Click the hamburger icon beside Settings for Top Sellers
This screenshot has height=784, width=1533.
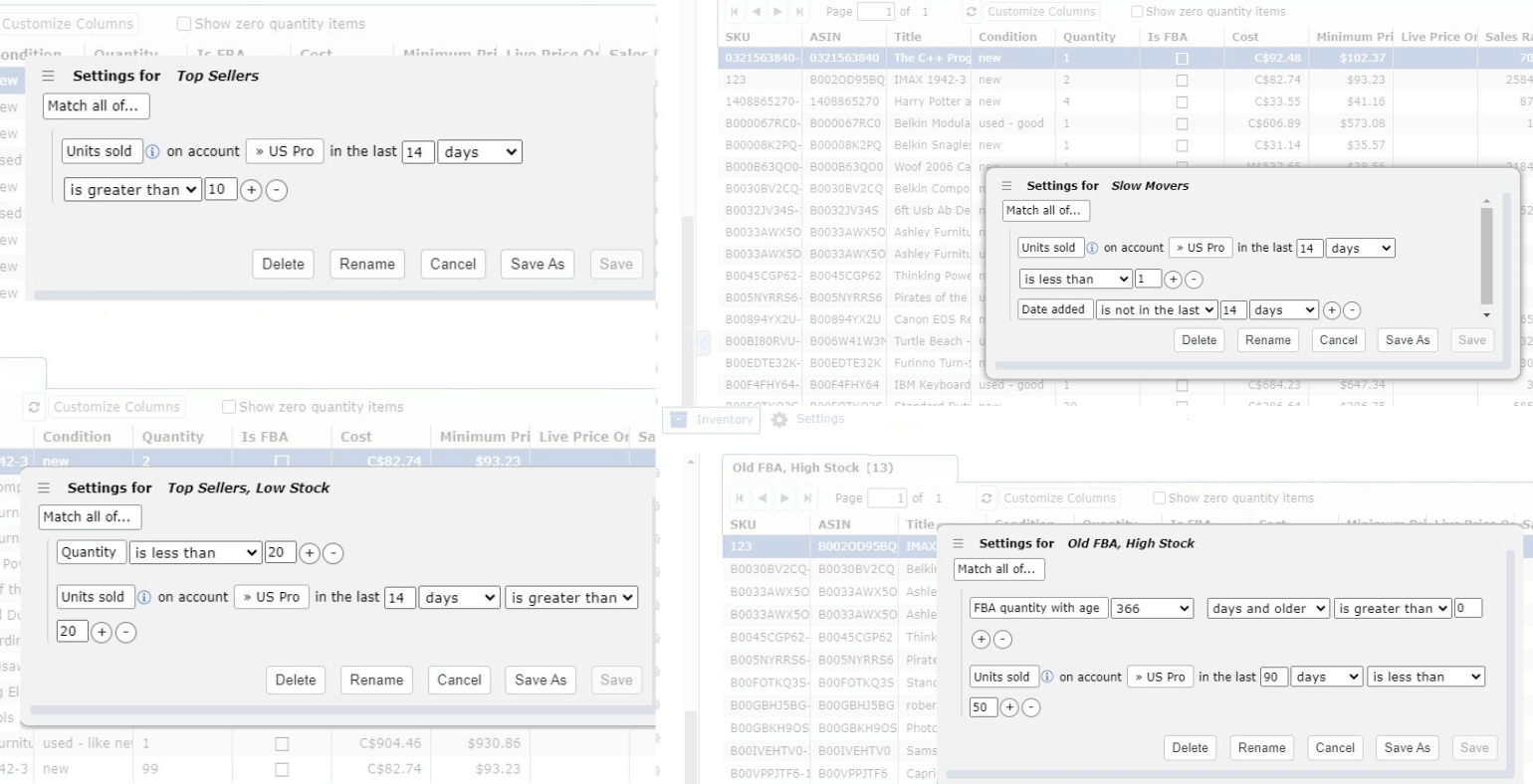[x=48, y=76]
